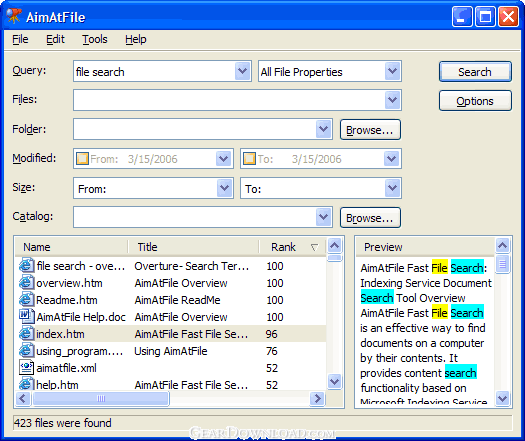Click inside the Catalog text field
The height and width of the screenshot is (441, 525).
[195, 217]
